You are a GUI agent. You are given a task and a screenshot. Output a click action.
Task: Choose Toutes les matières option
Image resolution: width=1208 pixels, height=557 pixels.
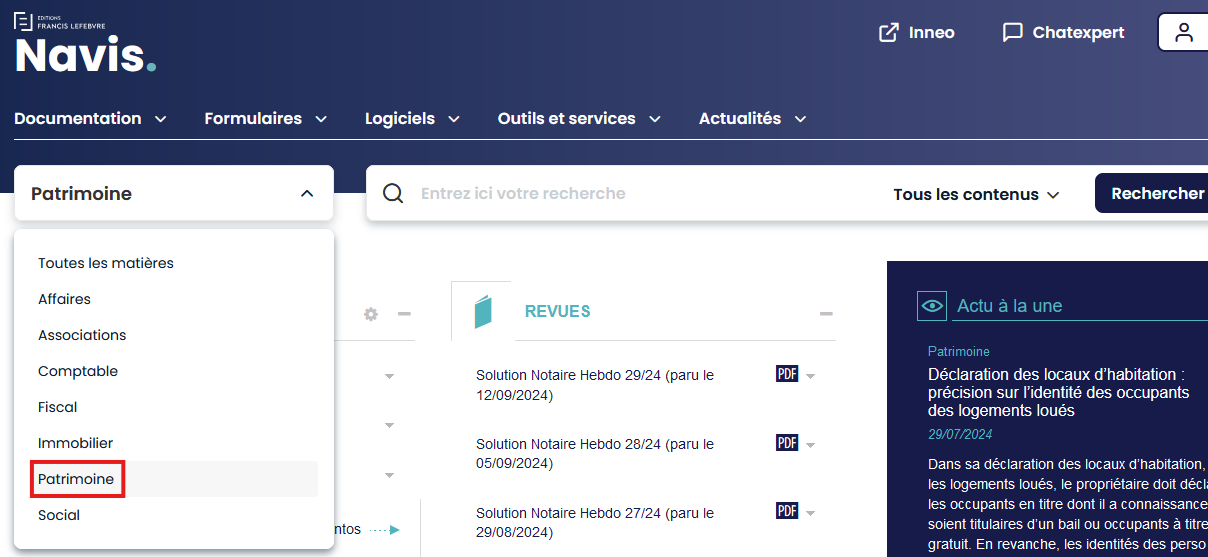click(106, 263)
